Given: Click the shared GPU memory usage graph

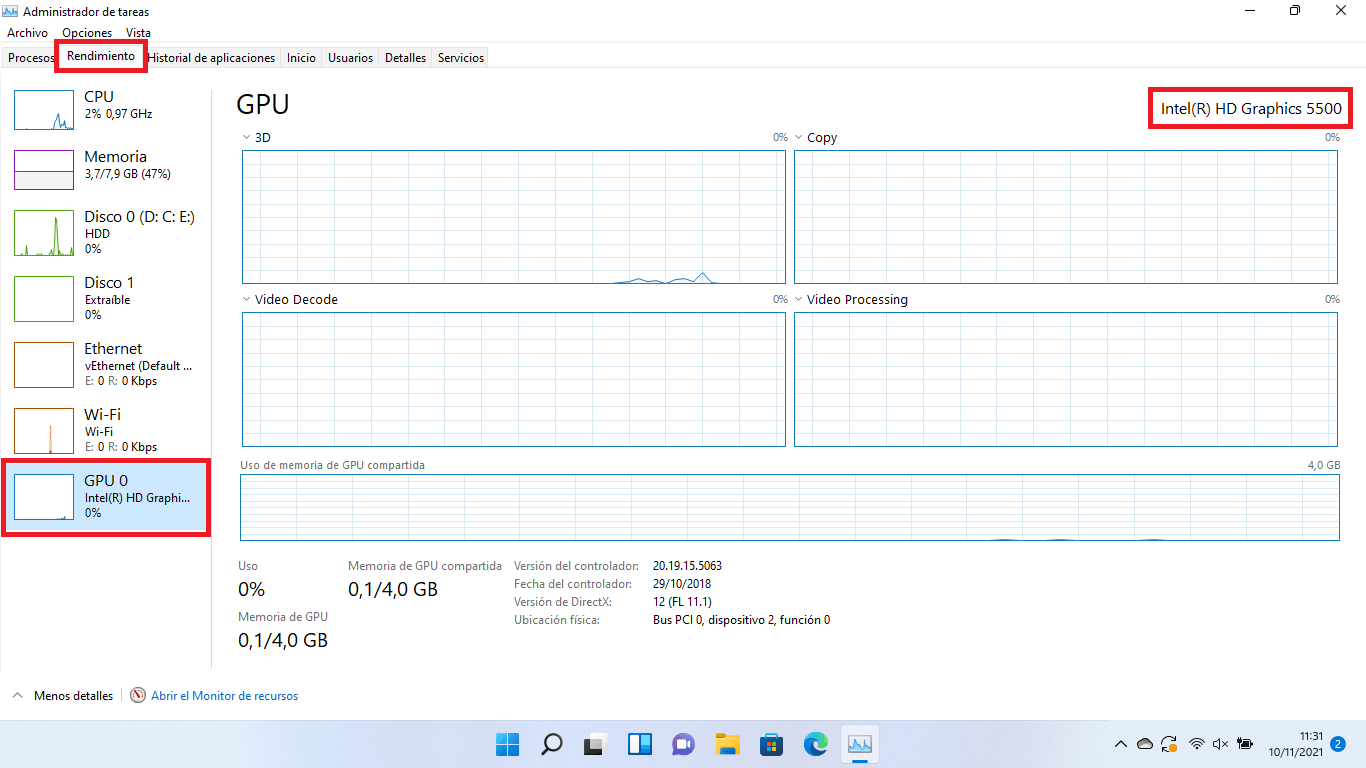Looking at the screenshot, I should tap(790, 507).
